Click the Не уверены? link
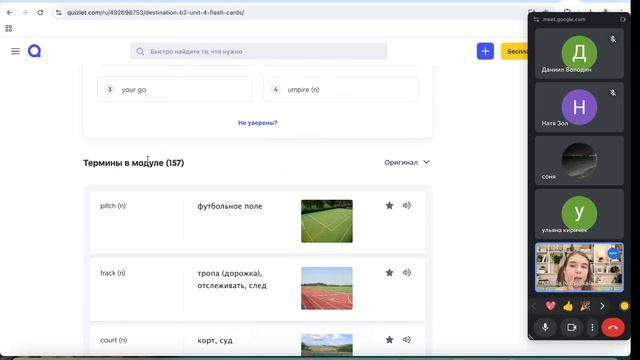The height and width of the screenshot is (360, 640). tap(258, 123)
